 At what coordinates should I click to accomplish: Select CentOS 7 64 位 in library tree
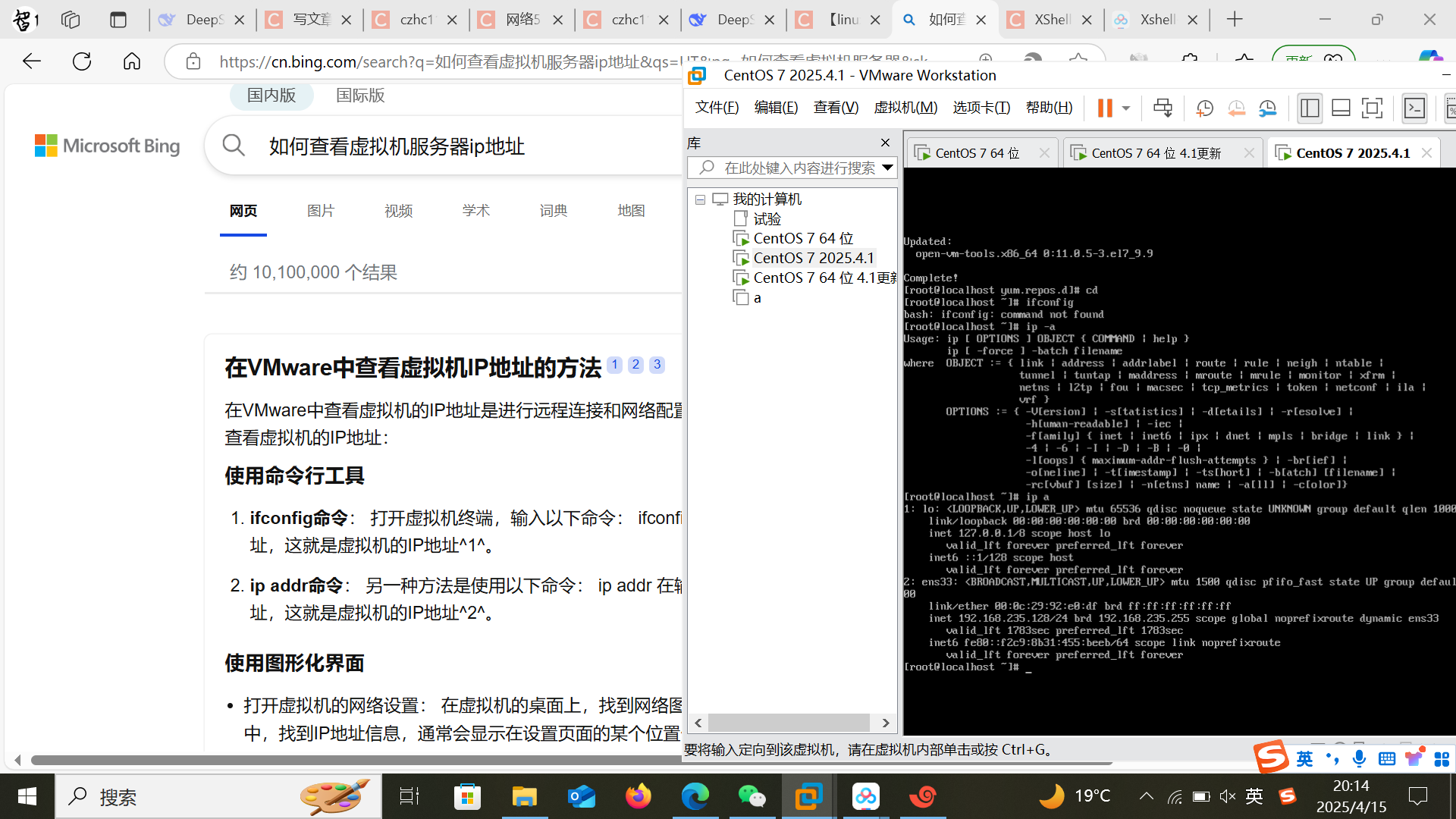[803, 238]
